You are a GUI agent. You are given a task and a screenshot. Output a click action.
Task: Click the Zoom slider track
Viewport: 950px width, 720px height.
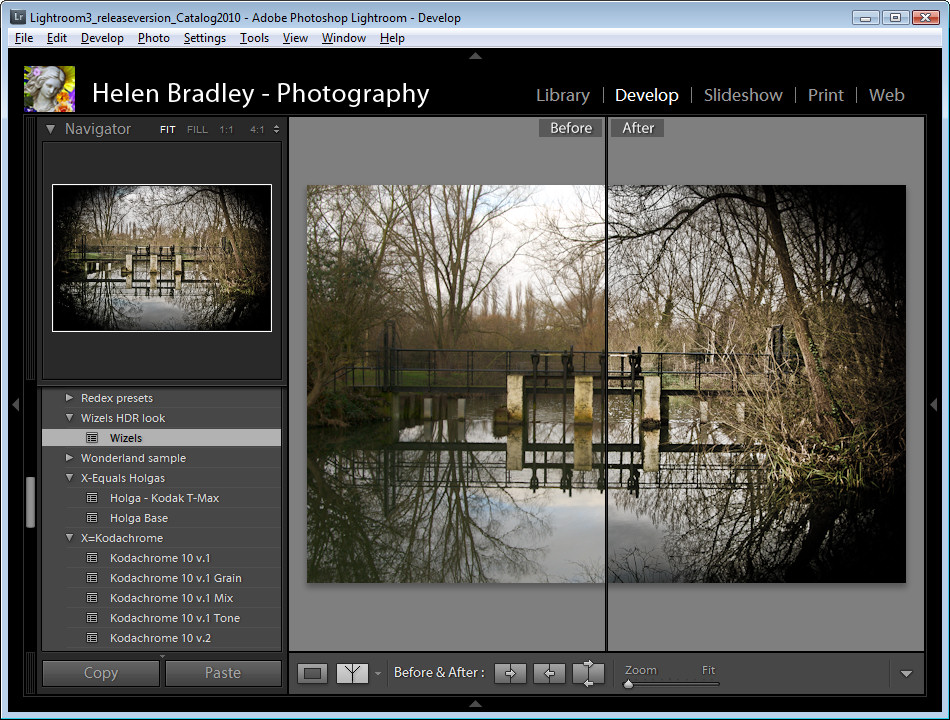[672, 684]
